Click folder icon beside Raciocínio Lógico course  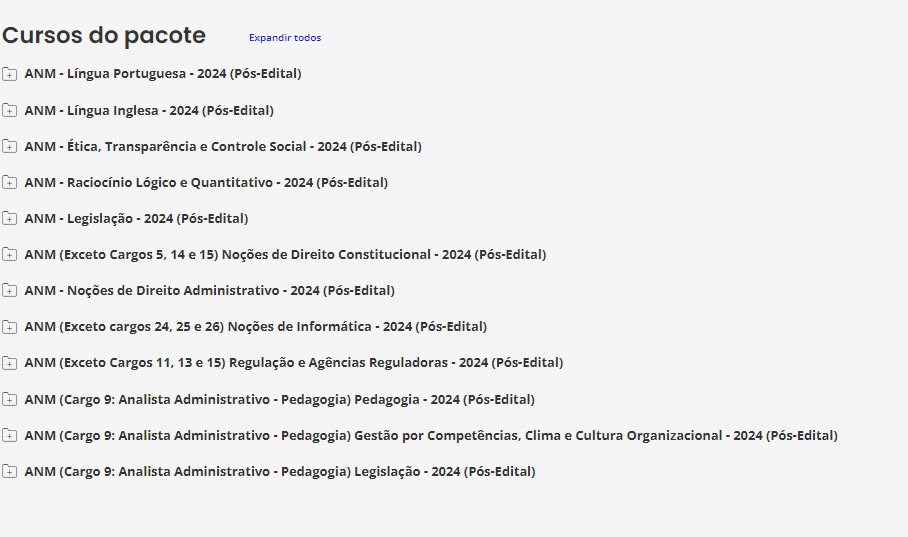point(9,182)
